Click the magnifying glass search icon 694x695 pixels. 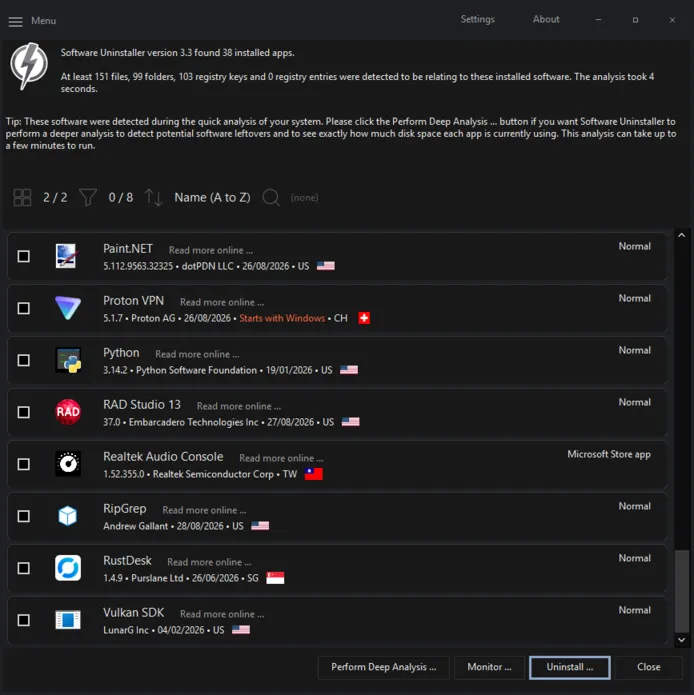tap(271, 198)
